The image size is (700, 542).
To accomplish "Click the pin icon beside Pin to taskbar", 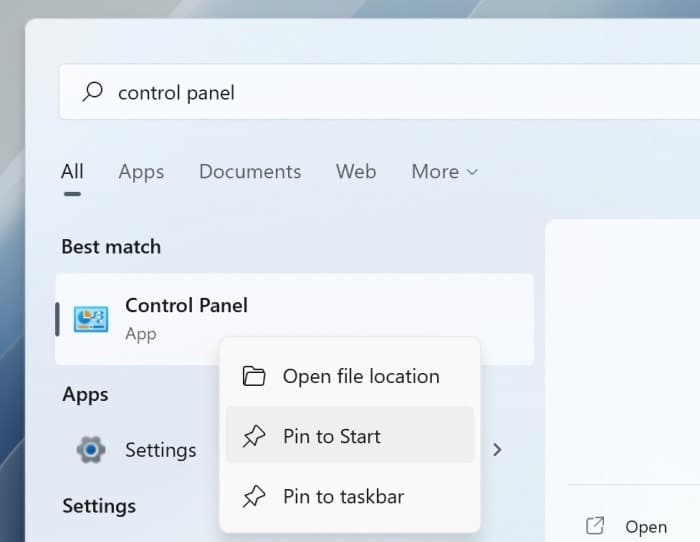I will coord(254,496).
